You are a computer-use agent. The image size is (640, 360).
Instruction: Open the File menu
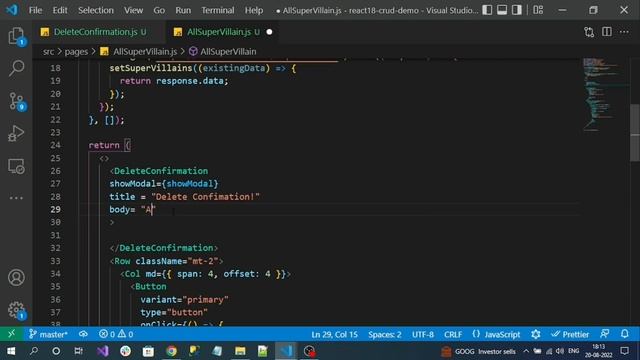click(x=36, y=10)
